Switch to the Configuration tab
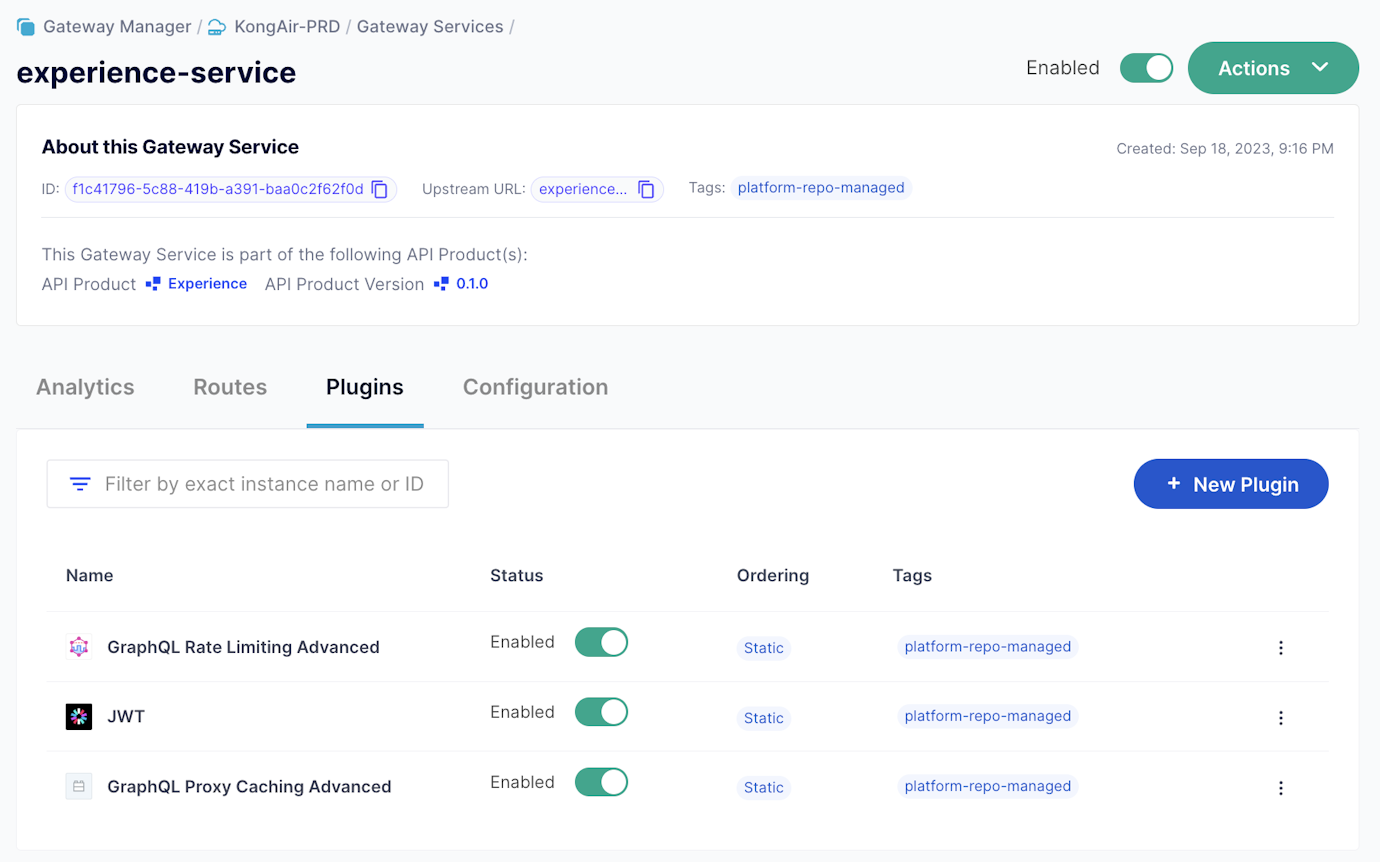The width and height of the screenshot is (1380, 862). (x=535, y=387)
